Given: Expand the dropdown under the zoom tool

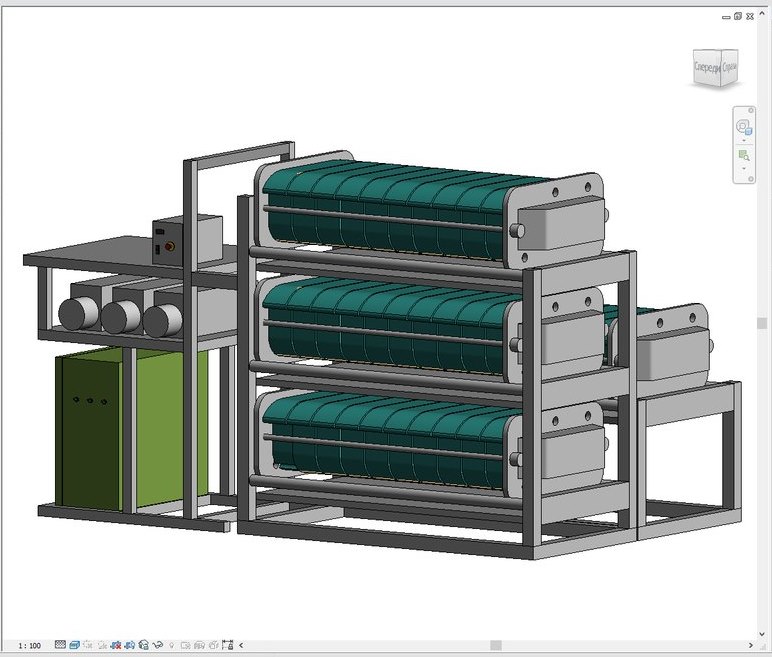Looking at the screenshot, I should pyautogui.click(x=743, y=167).
